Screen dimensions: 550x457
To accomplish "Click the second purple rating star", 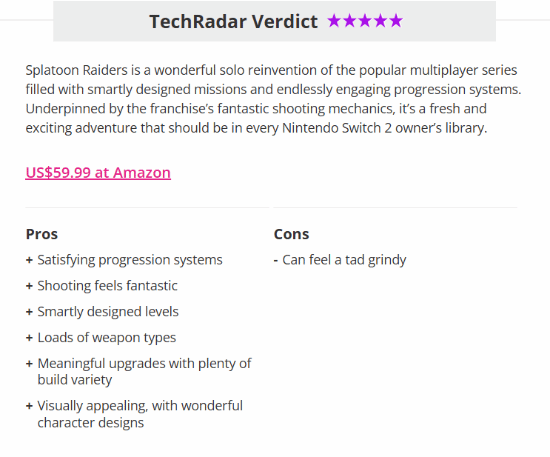I will pyautogui.click(x=349, y=21).
